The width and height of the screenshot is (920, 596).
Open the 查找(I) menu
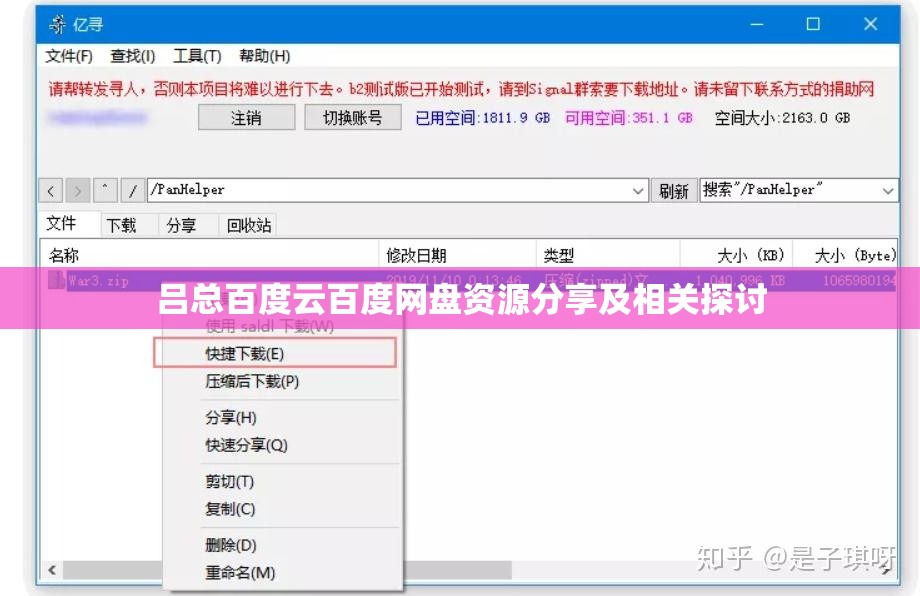point(133,56)
